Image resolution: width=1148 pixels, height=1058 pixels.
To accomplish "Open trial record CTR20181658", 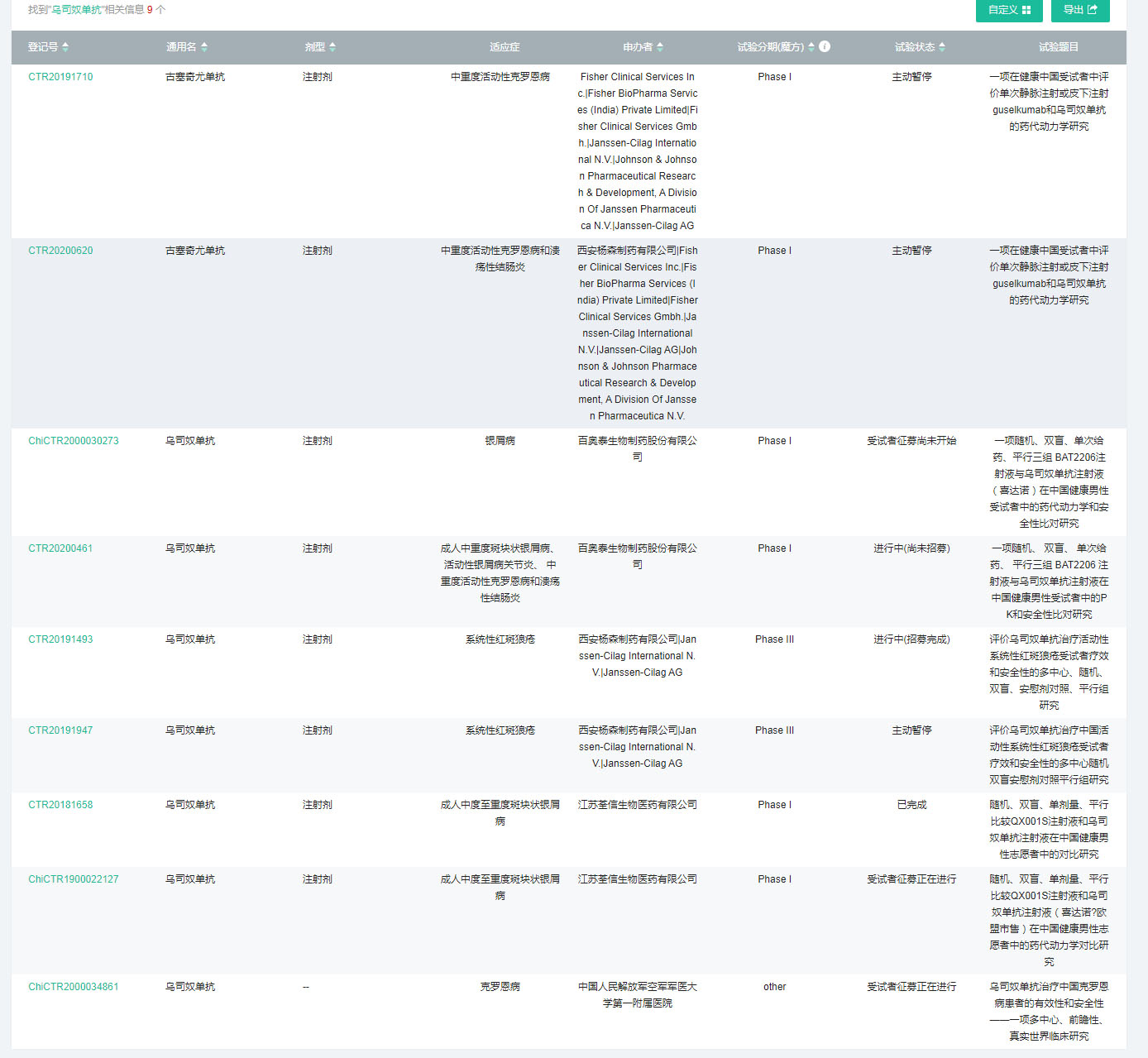I will click(60, 805).
